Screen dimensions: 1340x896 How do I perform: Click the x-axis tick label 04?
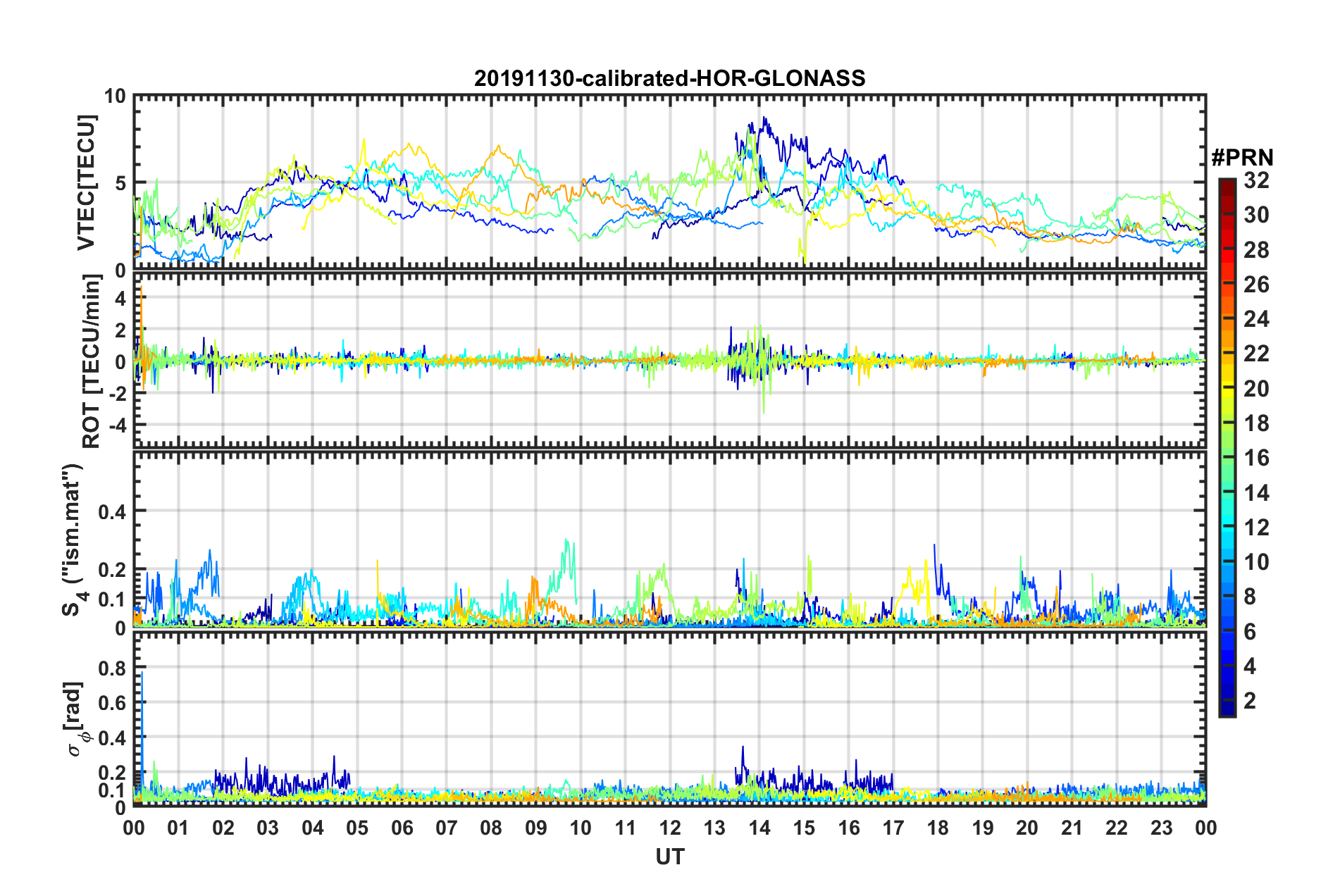pos(312,827)
